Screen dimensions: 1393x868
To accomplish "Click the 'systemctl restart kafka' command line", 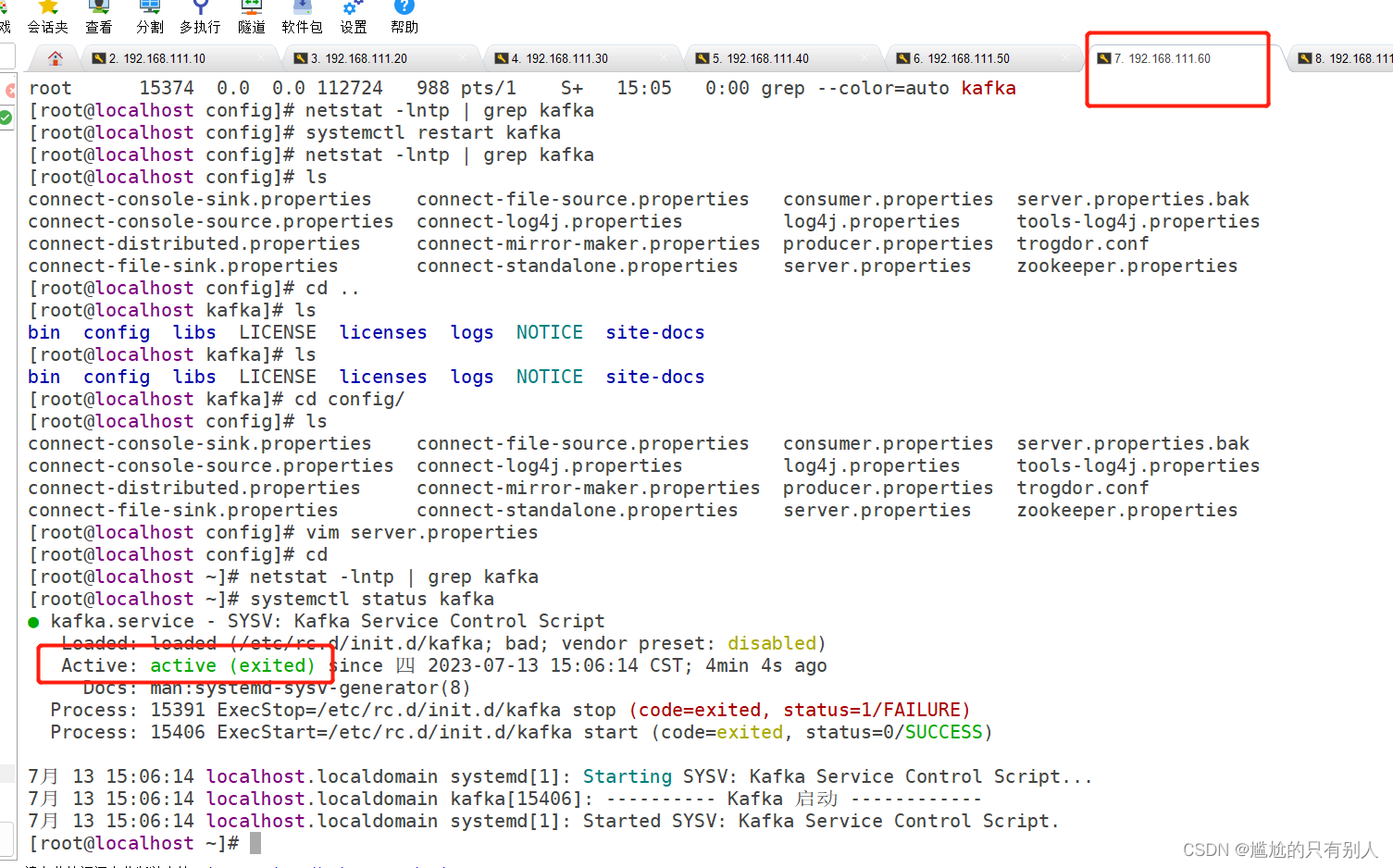I will pyautogui.click(x=295, y=132).
